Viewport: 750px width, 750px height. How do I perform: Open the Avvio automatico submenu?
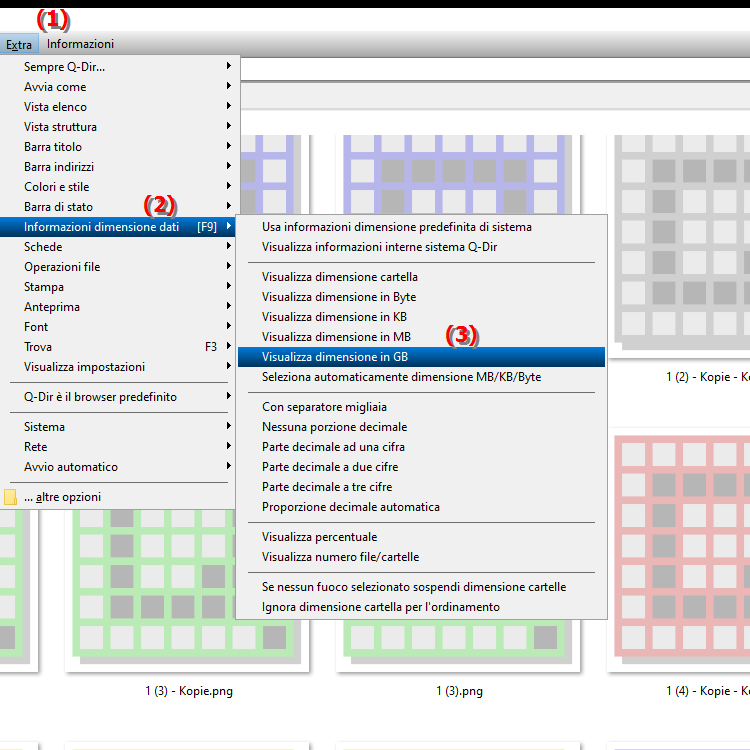pyautogui.click(x=117, y=467)
